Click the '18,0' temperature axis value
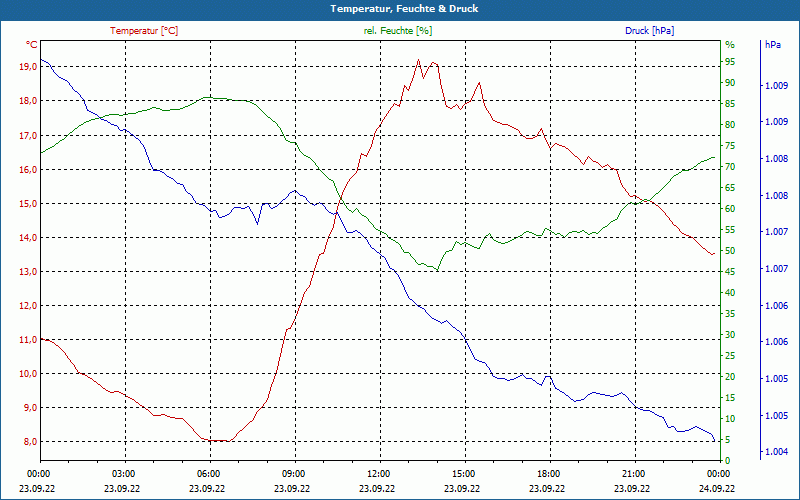This screenshot has width=800, height=500. [x=29, y=101]
